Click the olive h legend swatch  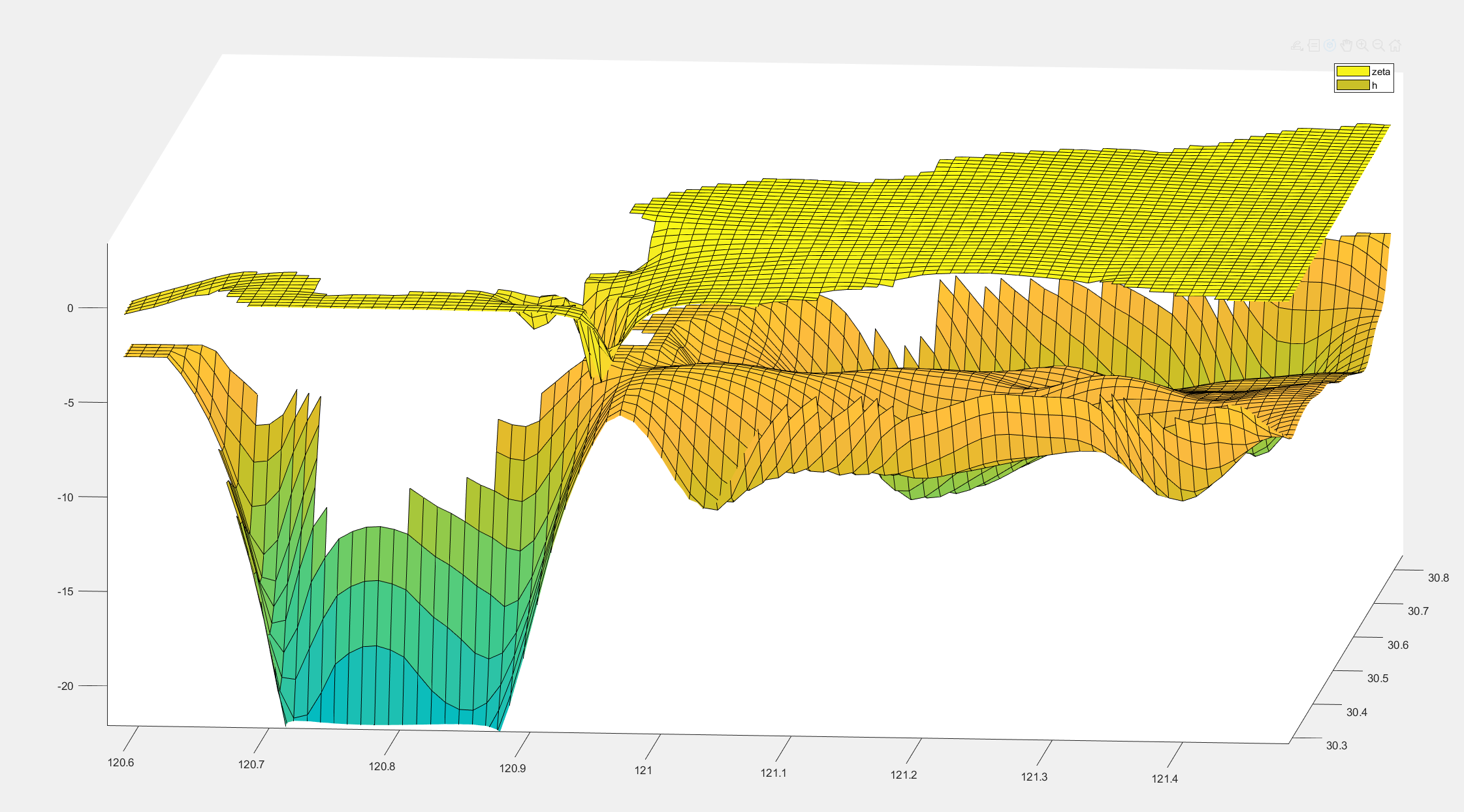coord(1352,85)
